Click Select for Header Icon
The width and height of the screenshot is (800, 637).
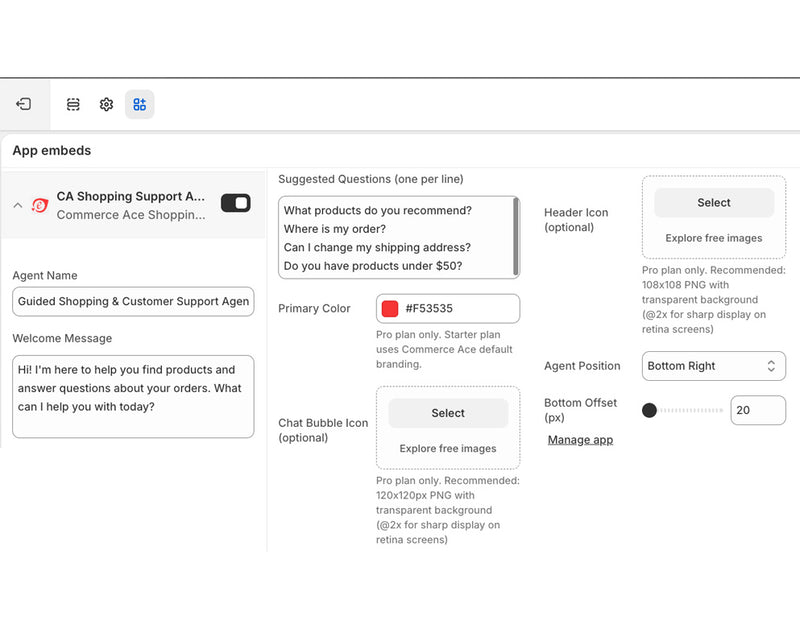714,202
